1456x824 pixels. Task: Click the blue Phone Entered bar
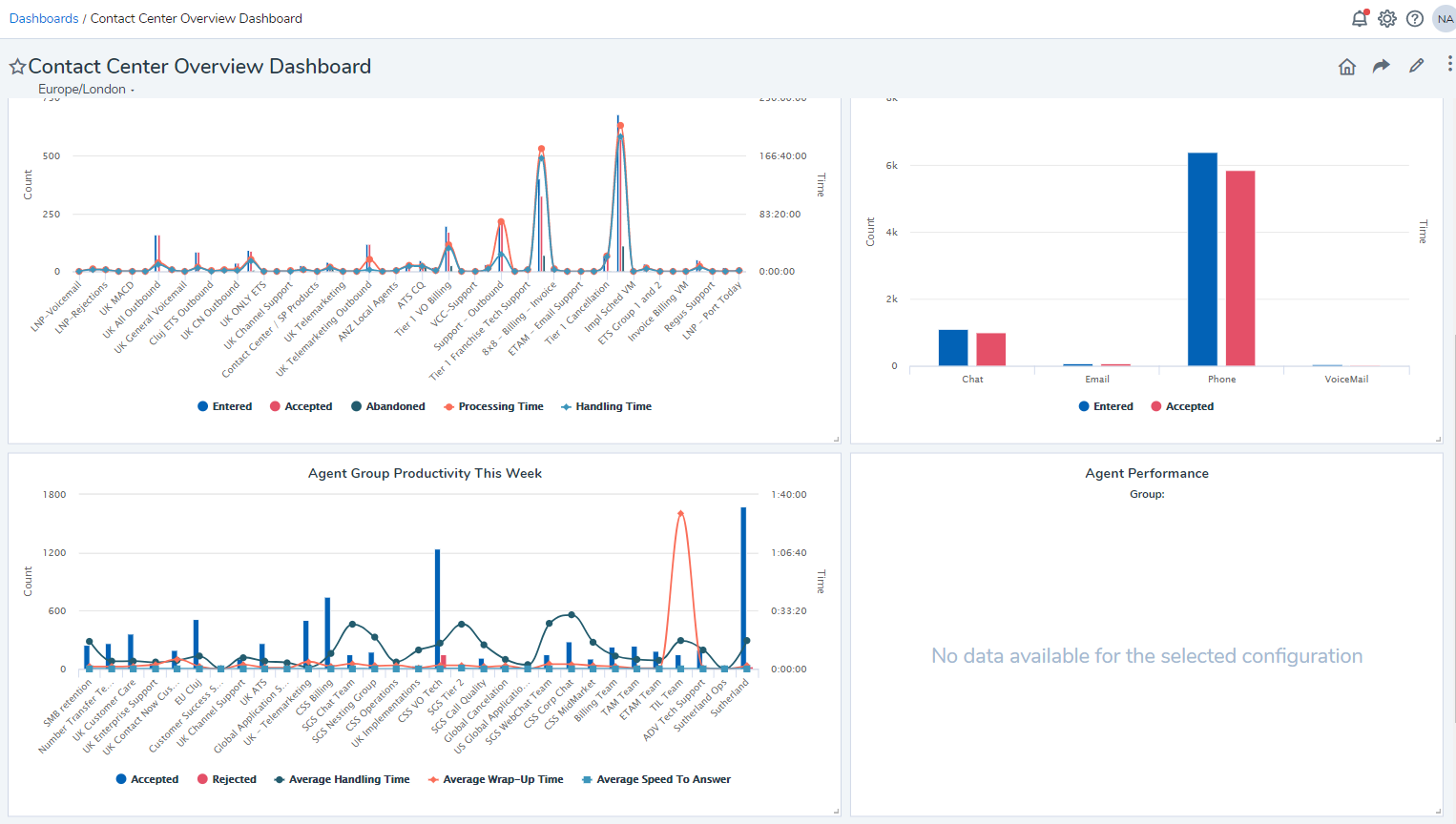pyautogui.click(x=1202, y=259)
